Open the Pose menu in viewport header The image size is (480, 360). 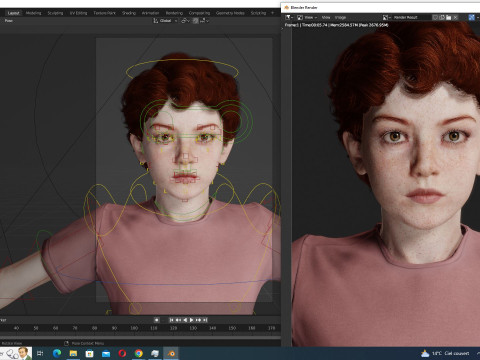(9, 21)
